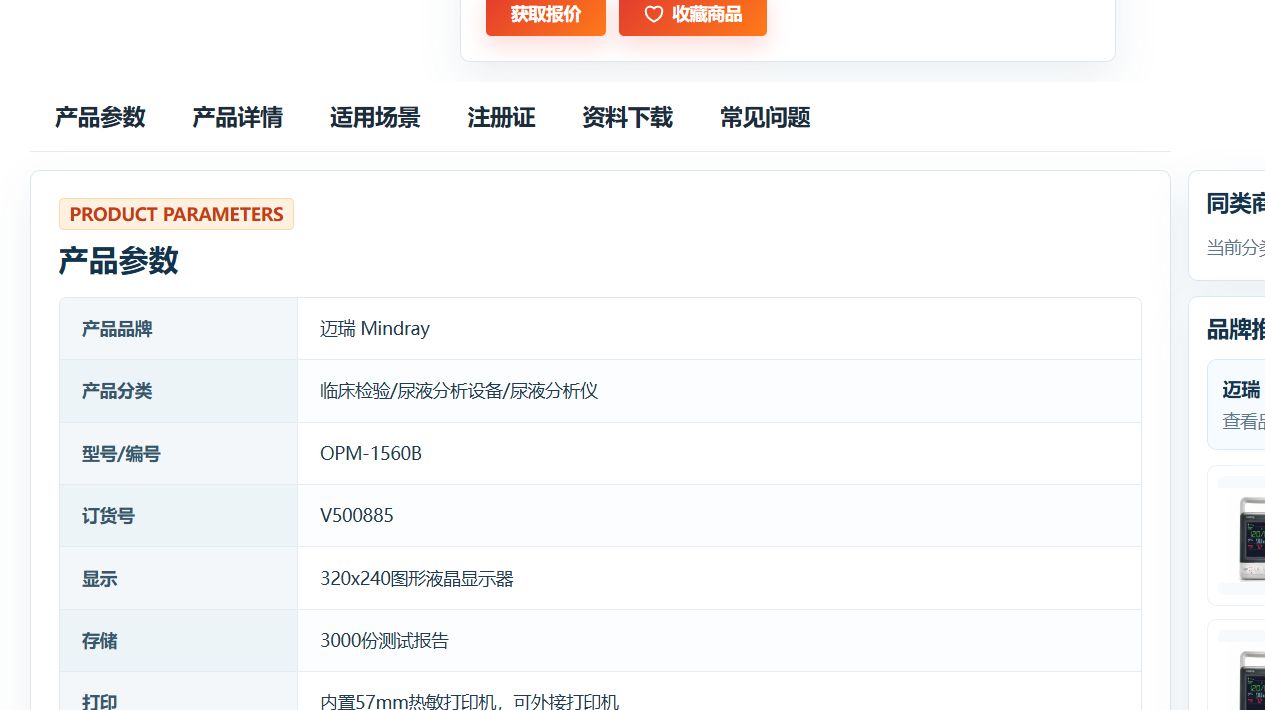Image resolution: width=1265 pixels, height=710 pixels.
Task: Open the 产品详情 tab
Action: pos(237,117)
